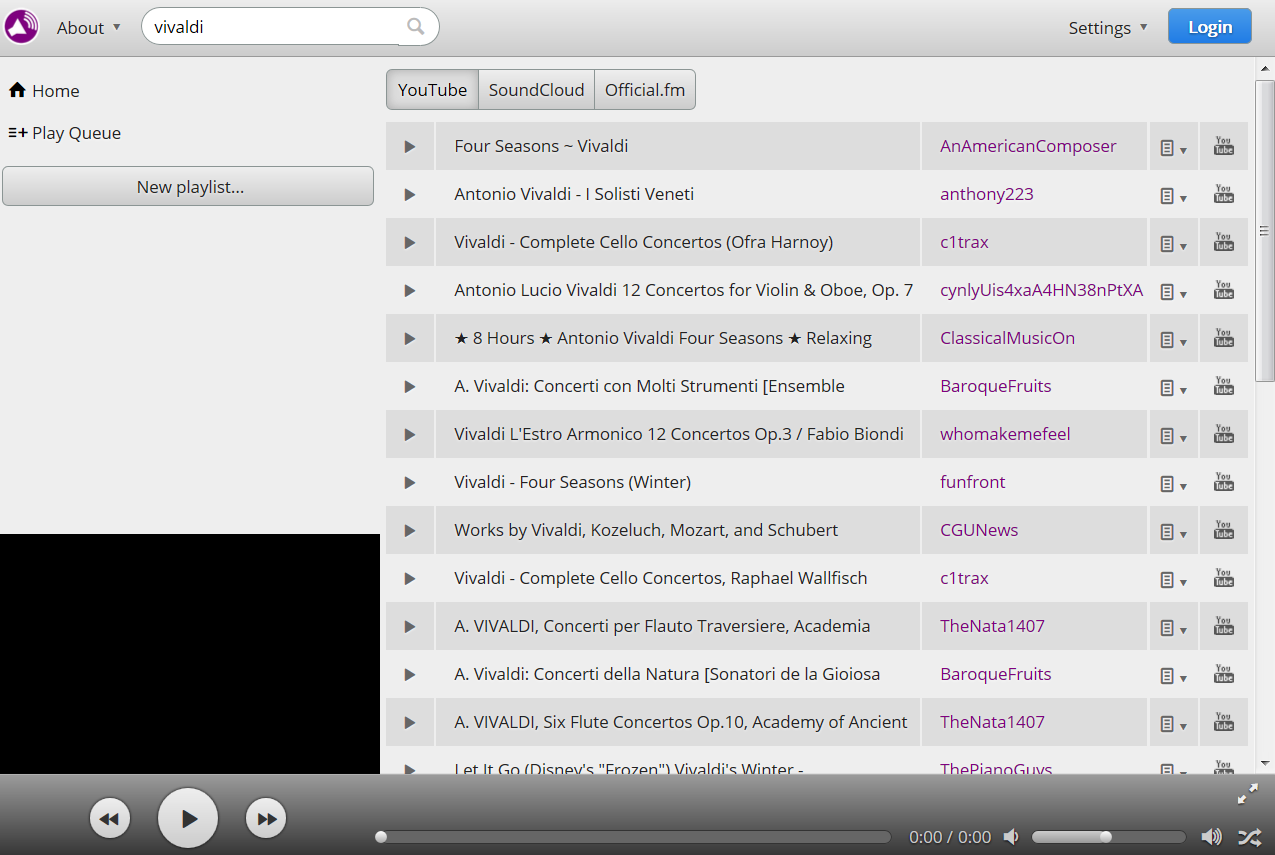The height and width of the screenshot is (855, 1275).
Task: Play the track Four Seasons ~ Vivaldi
Action: (410, 146)
